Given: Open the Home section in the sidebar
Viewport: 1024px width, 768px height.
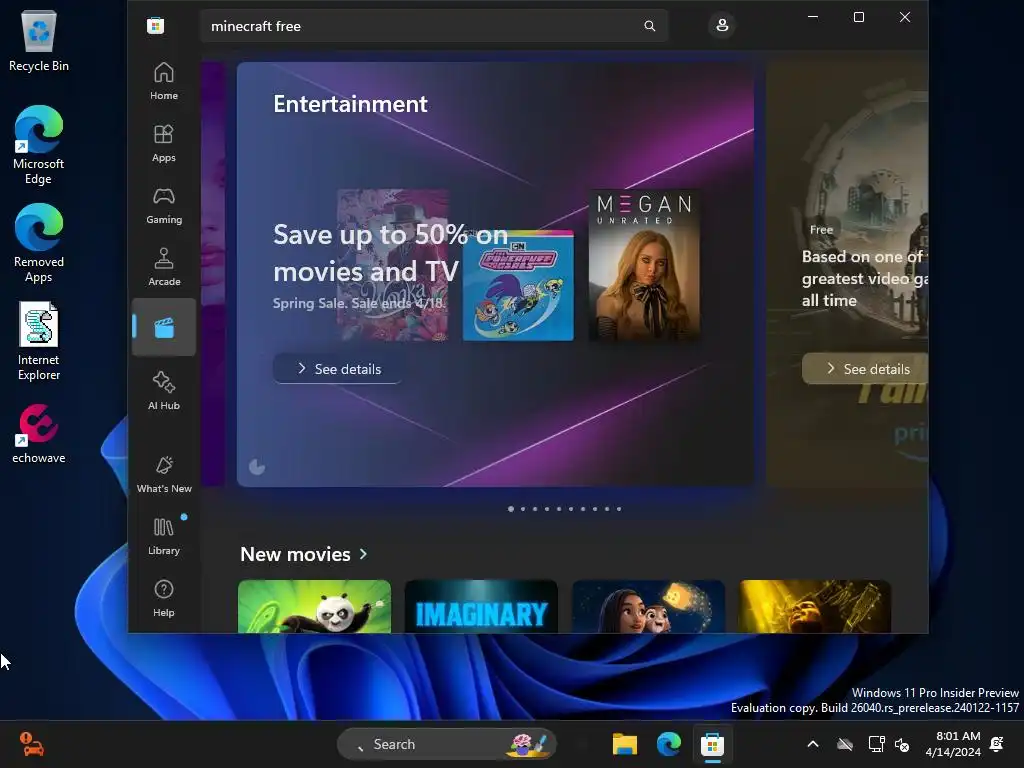Looking at the screenshot, I should tap(163, 81).
